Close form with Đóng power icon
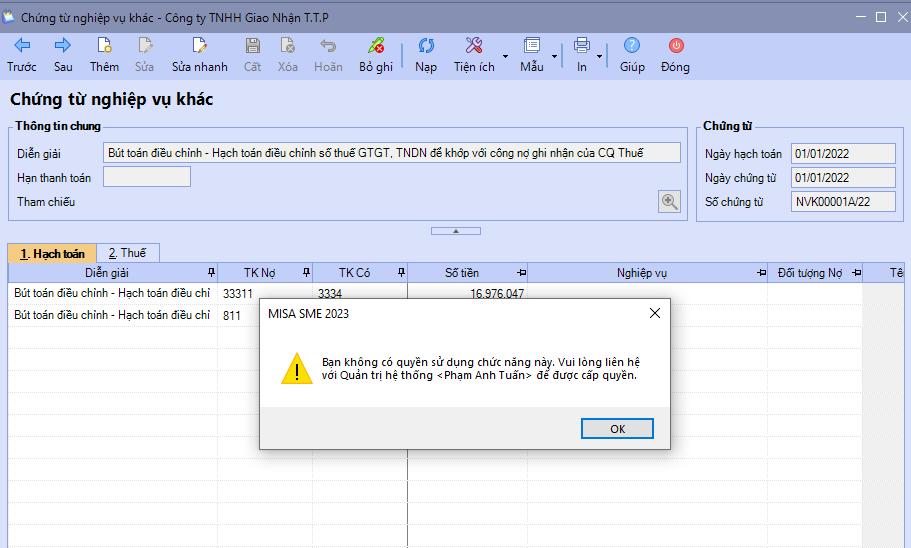 point(676,45)
